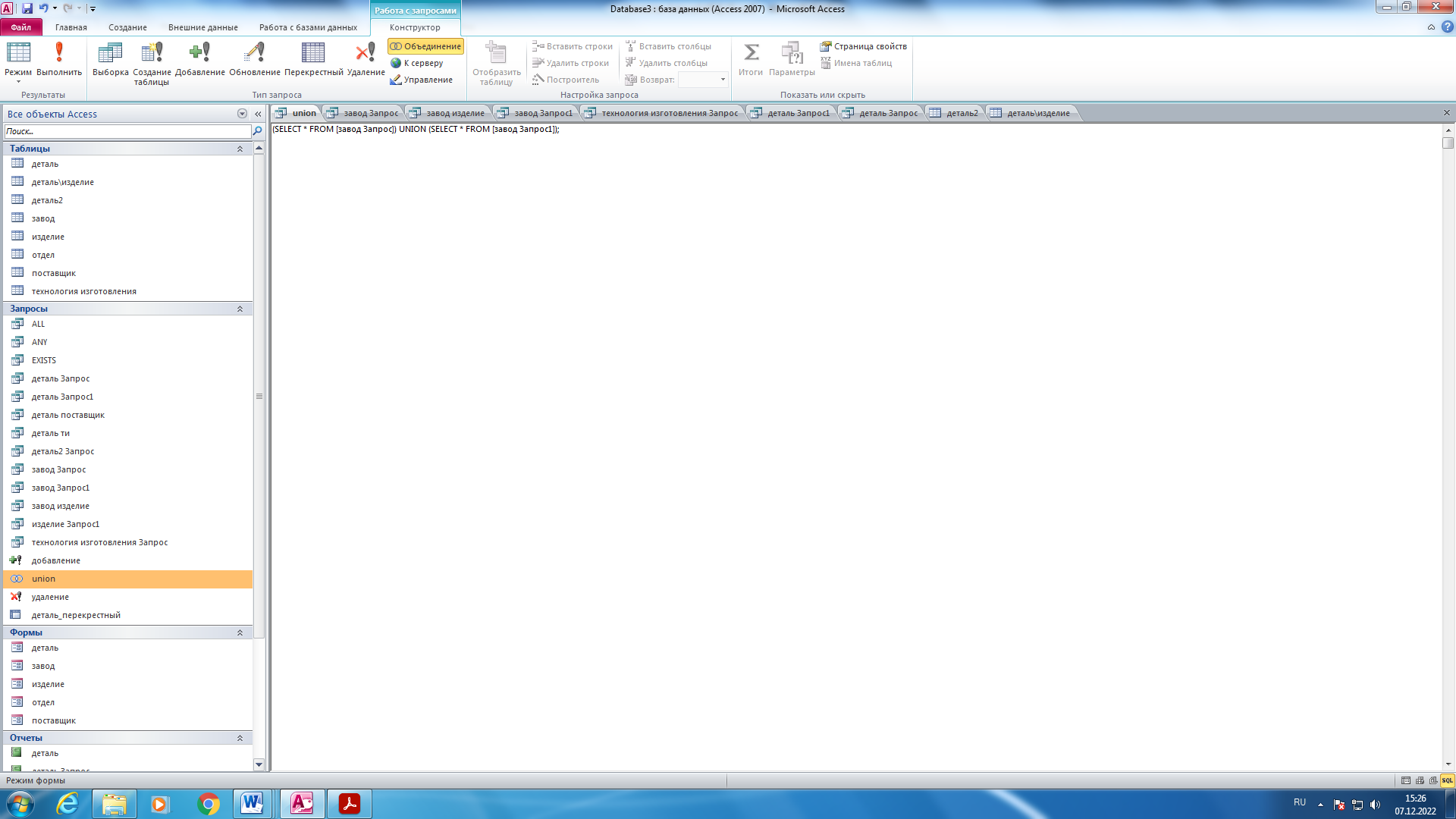Switch to технология изготовления Запрос tab
This screenshot has height=819, width=1456.
pyautogui.click(x=662, y=113)
